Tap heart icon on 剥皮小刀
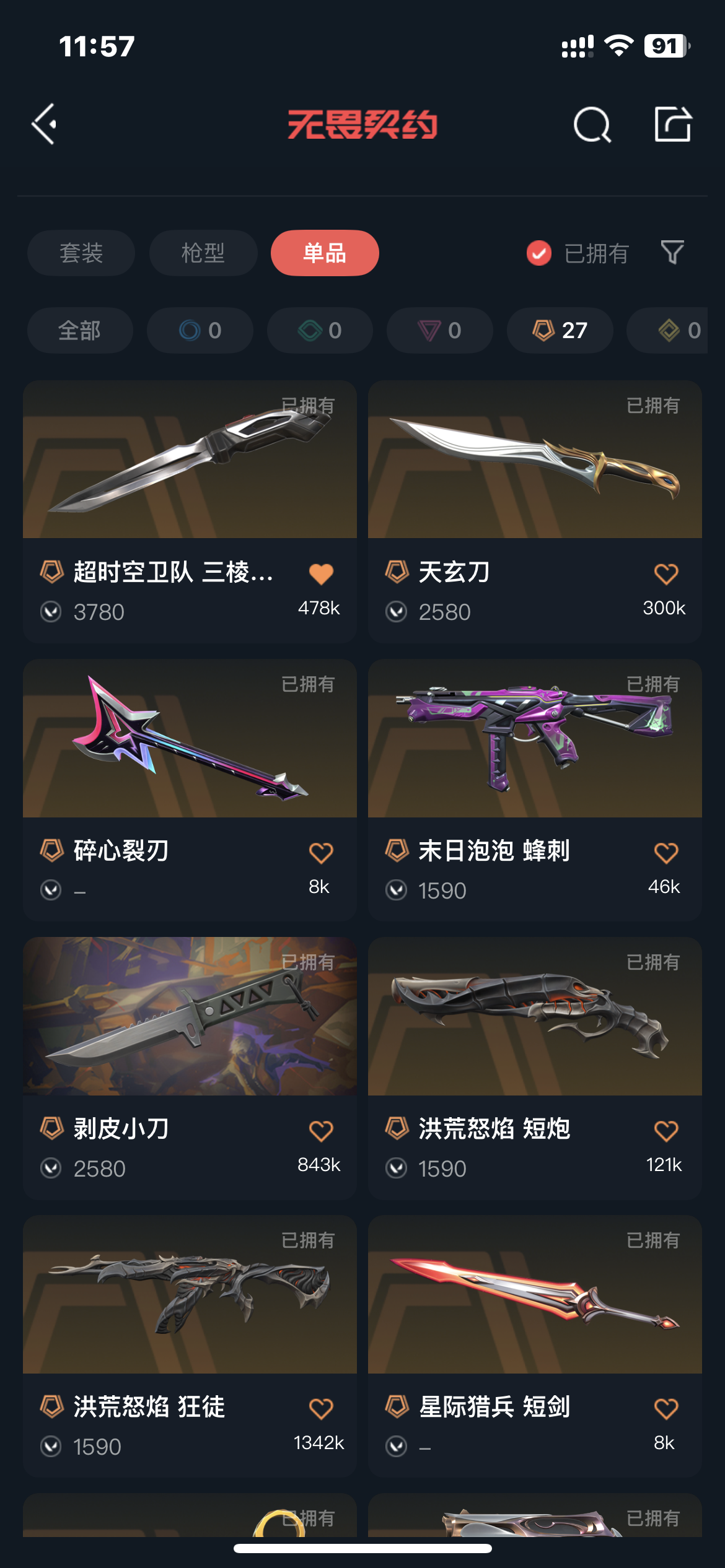The height and width of the screenshot is (1568, 725). click(321, 1131)
